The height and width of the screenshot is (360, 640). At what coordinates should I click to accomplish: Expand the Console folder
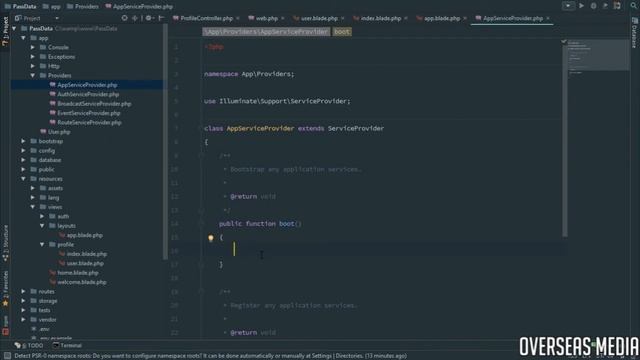pyautogui.click(x=33, y=47)
